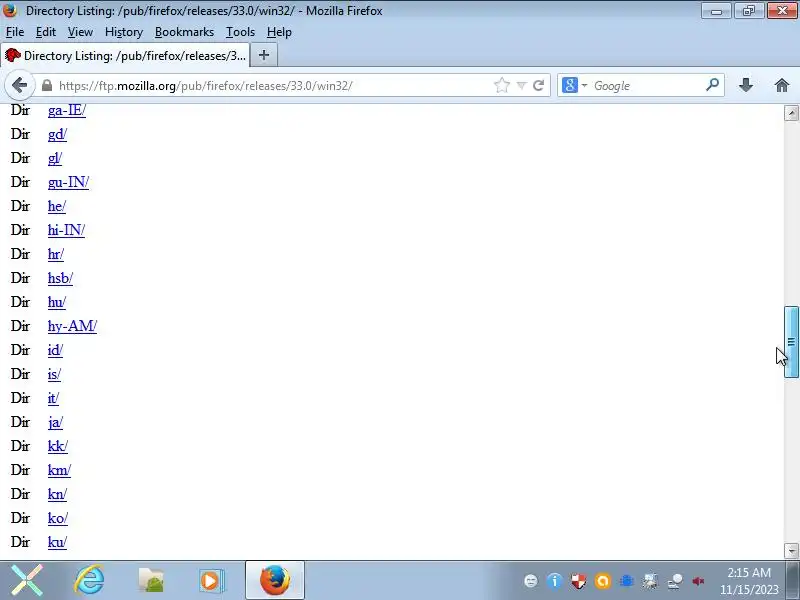Viewport: 800px width, 600px height.
Task: Bookmark this page with the star icon
Action: [x=502, y=85]
